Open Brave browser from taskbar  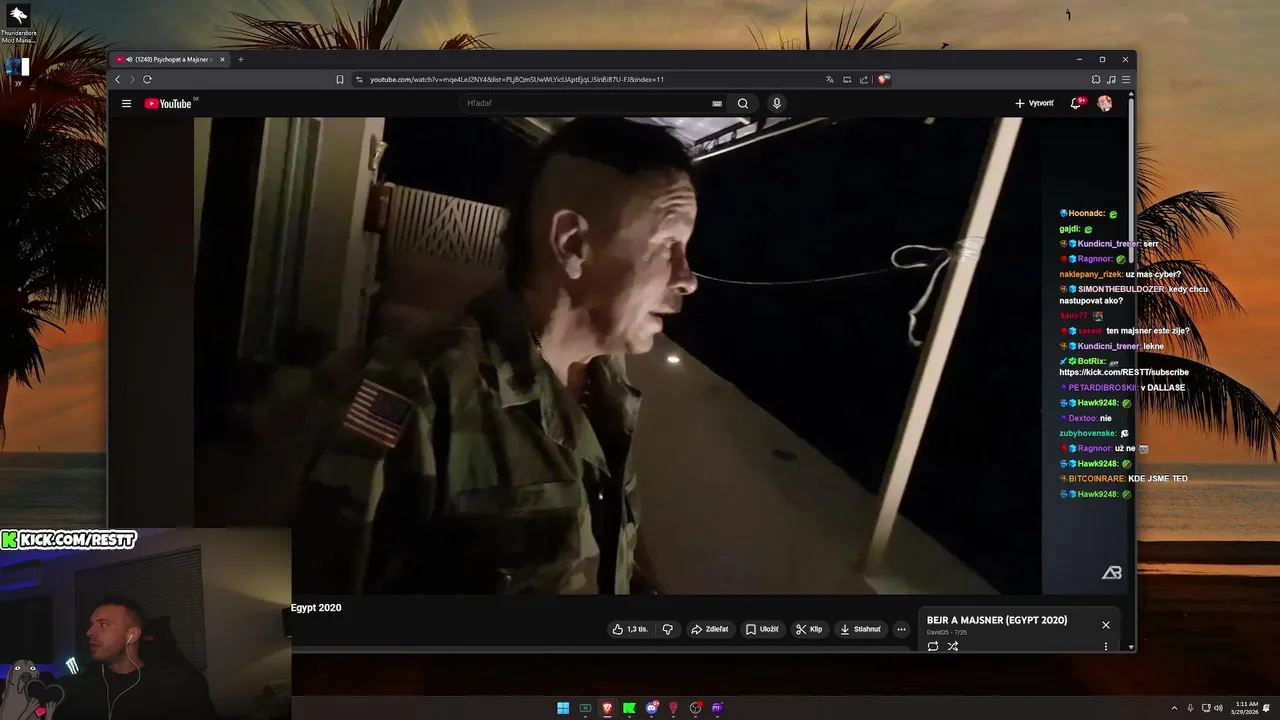tap(607, 708)
